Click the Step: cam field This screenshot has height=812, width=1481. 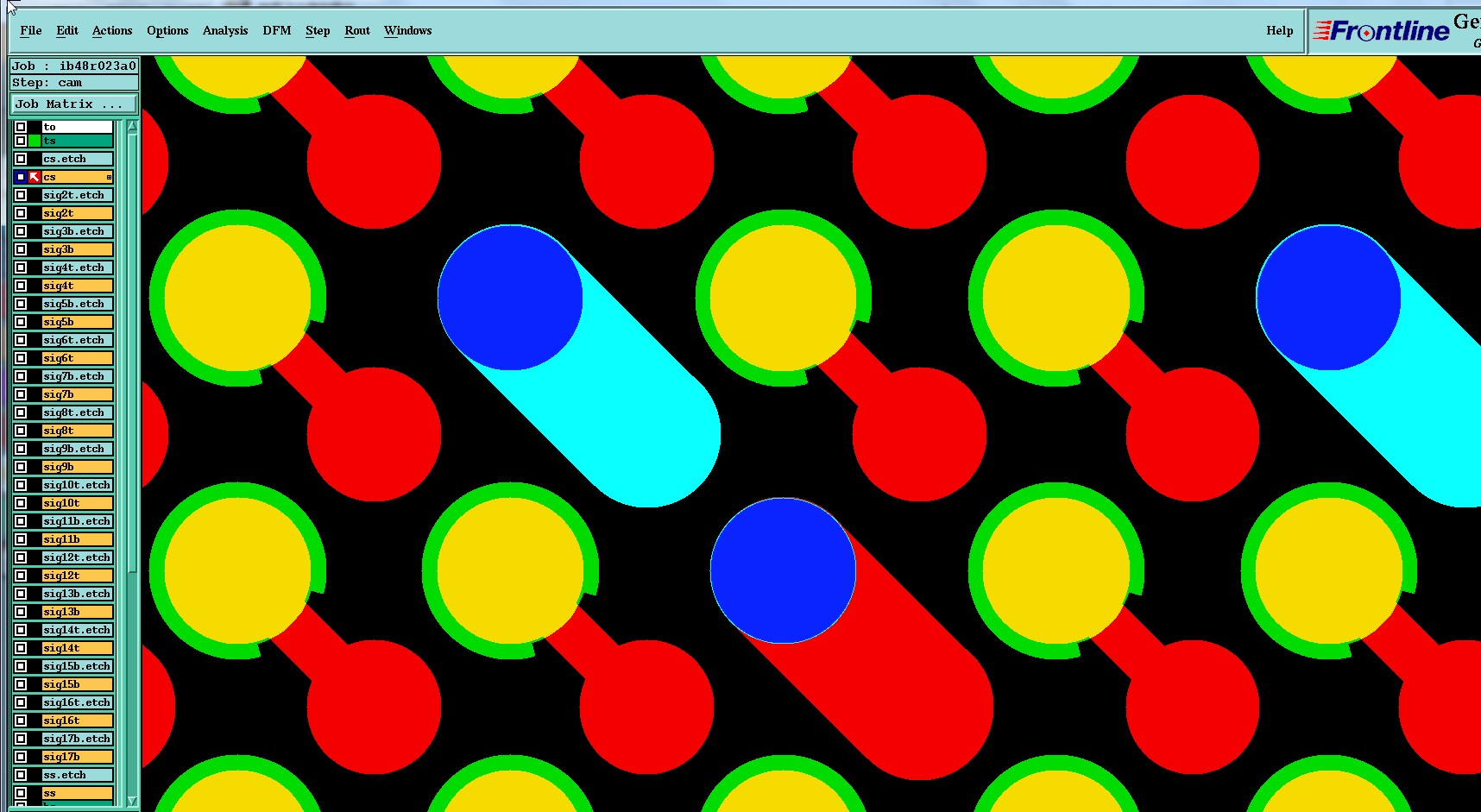tap(74, 83)
